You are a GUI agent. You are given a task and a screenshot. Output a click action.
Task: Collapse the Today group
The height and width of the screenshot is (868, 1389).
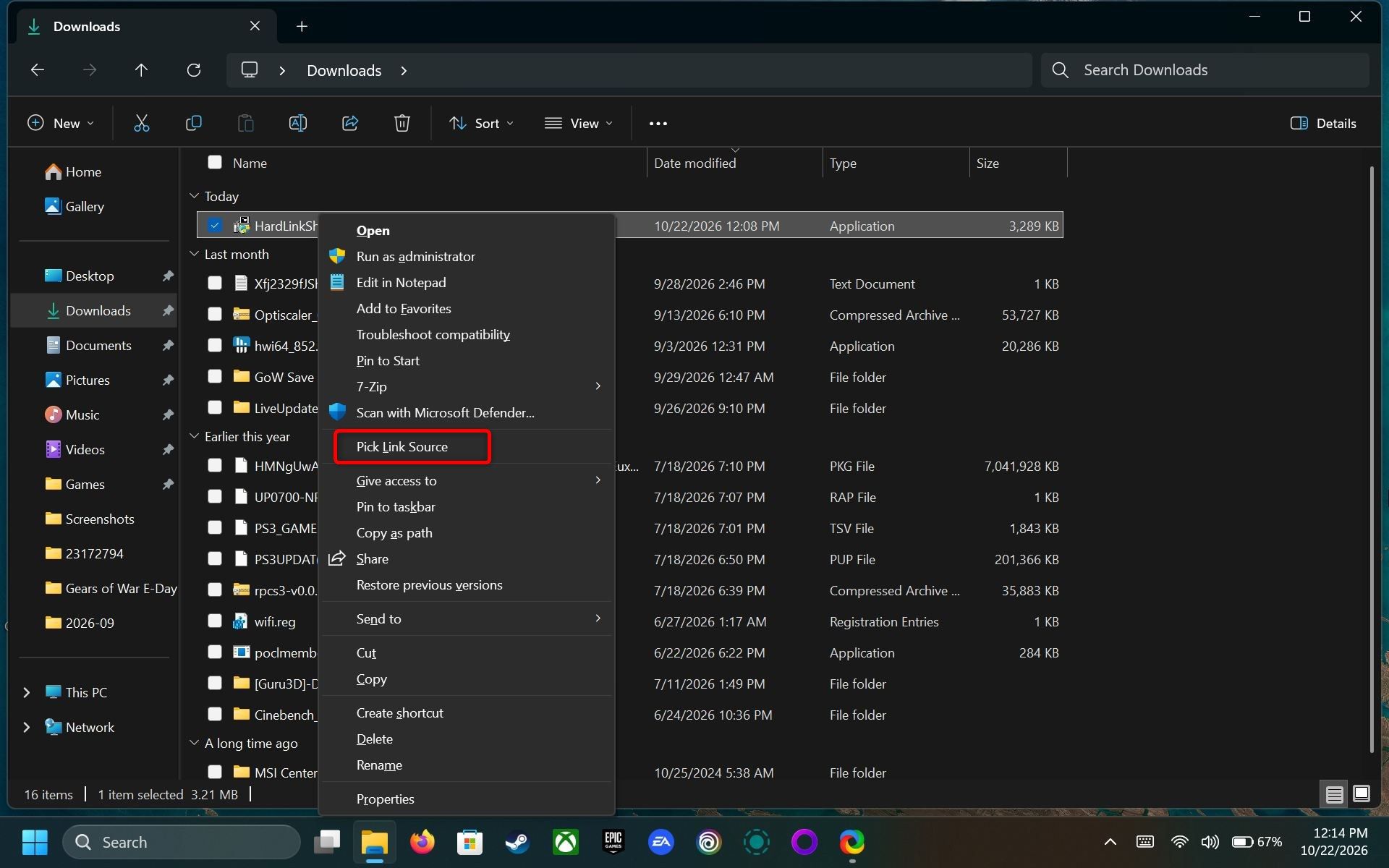(194, 196)
